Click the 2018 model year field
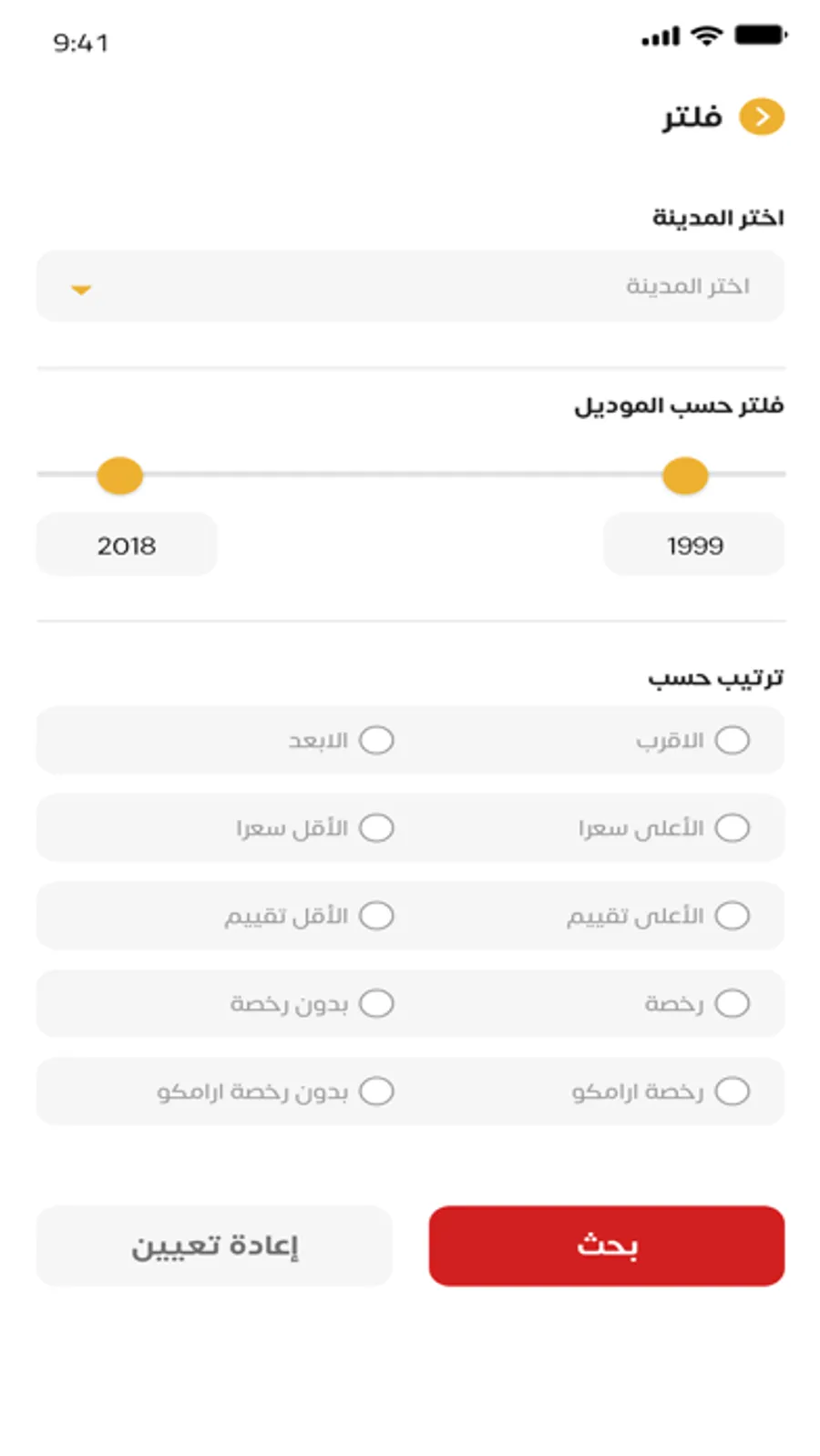This screenshot has width=820, height=1456. tap(127, 545)
